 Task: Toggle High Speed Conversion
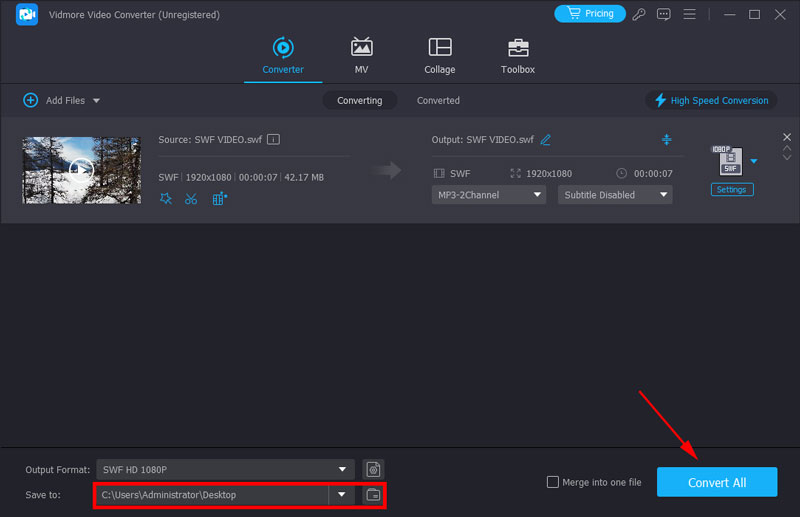coord(711,100)
